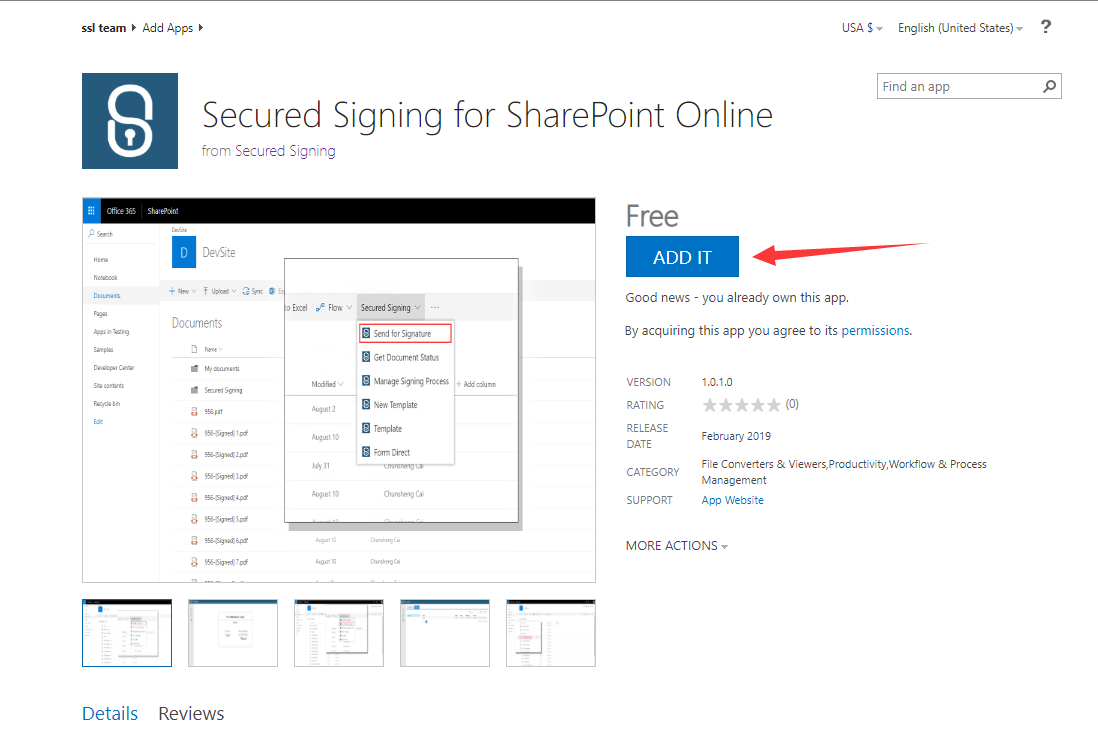Select the first screenshot thumbnail

127,633
